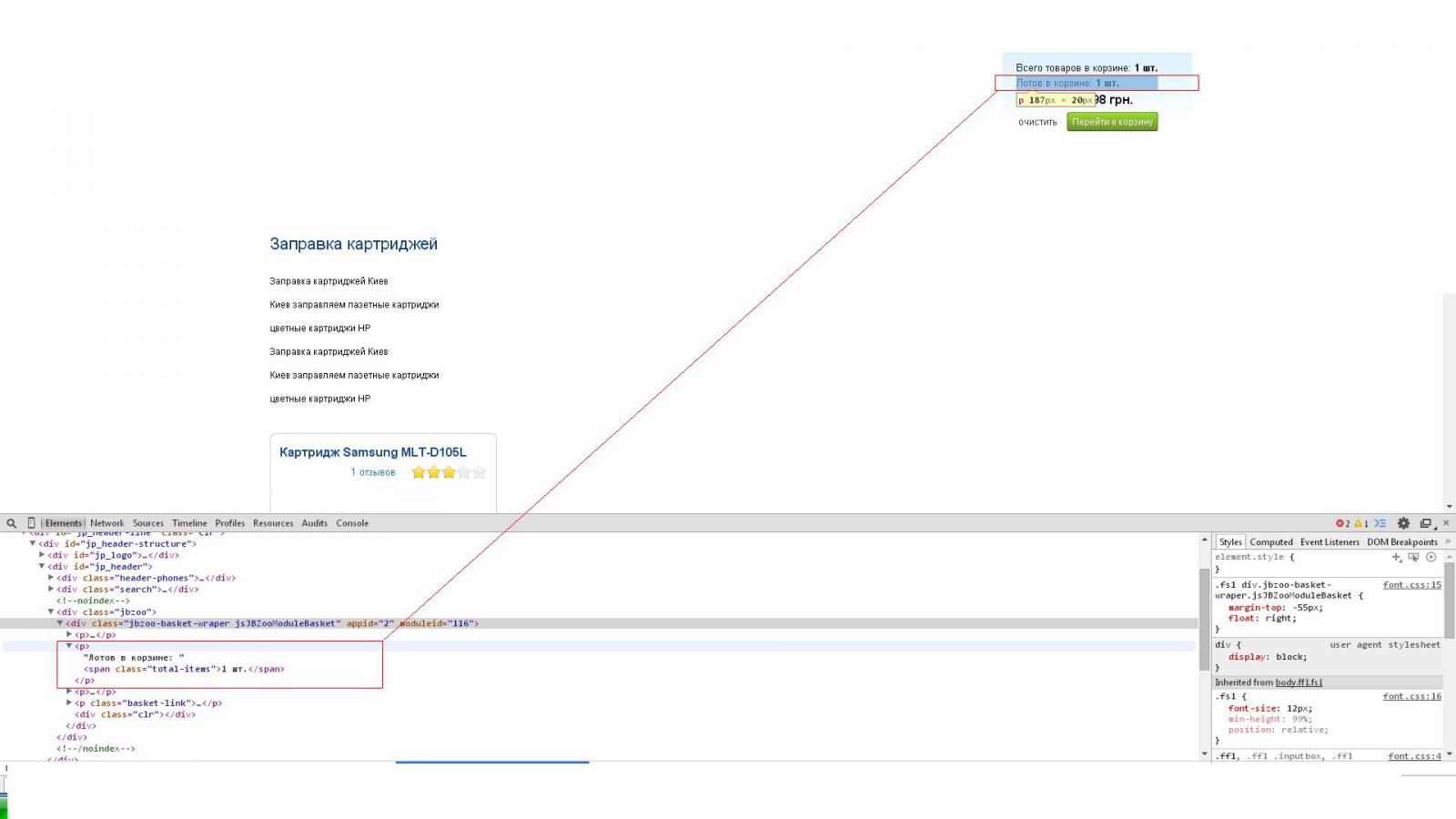Open DevTools settings gear

1403,523
